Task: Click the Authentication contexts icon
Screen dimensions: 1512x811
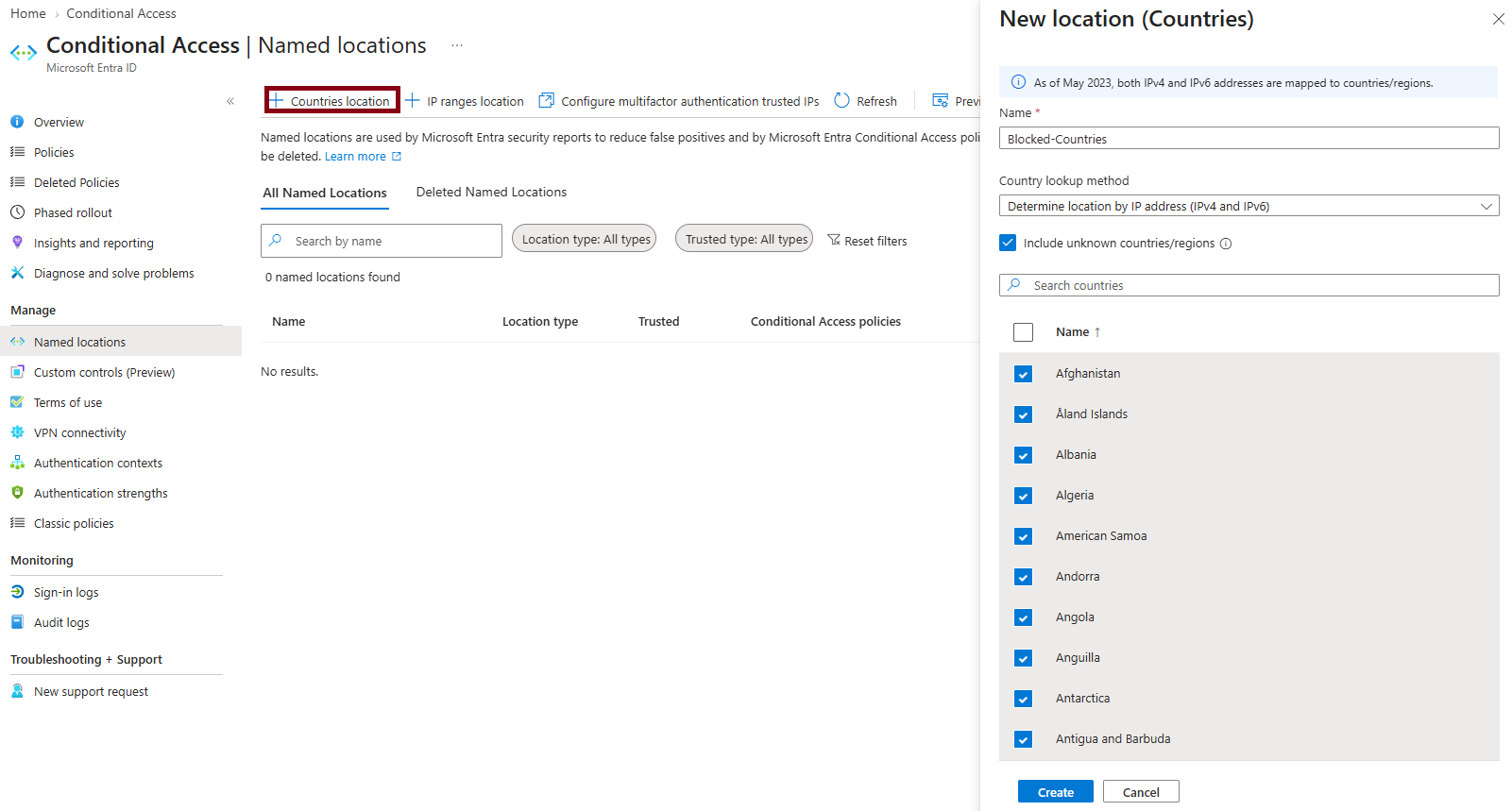Action: [x=17, y=463]
